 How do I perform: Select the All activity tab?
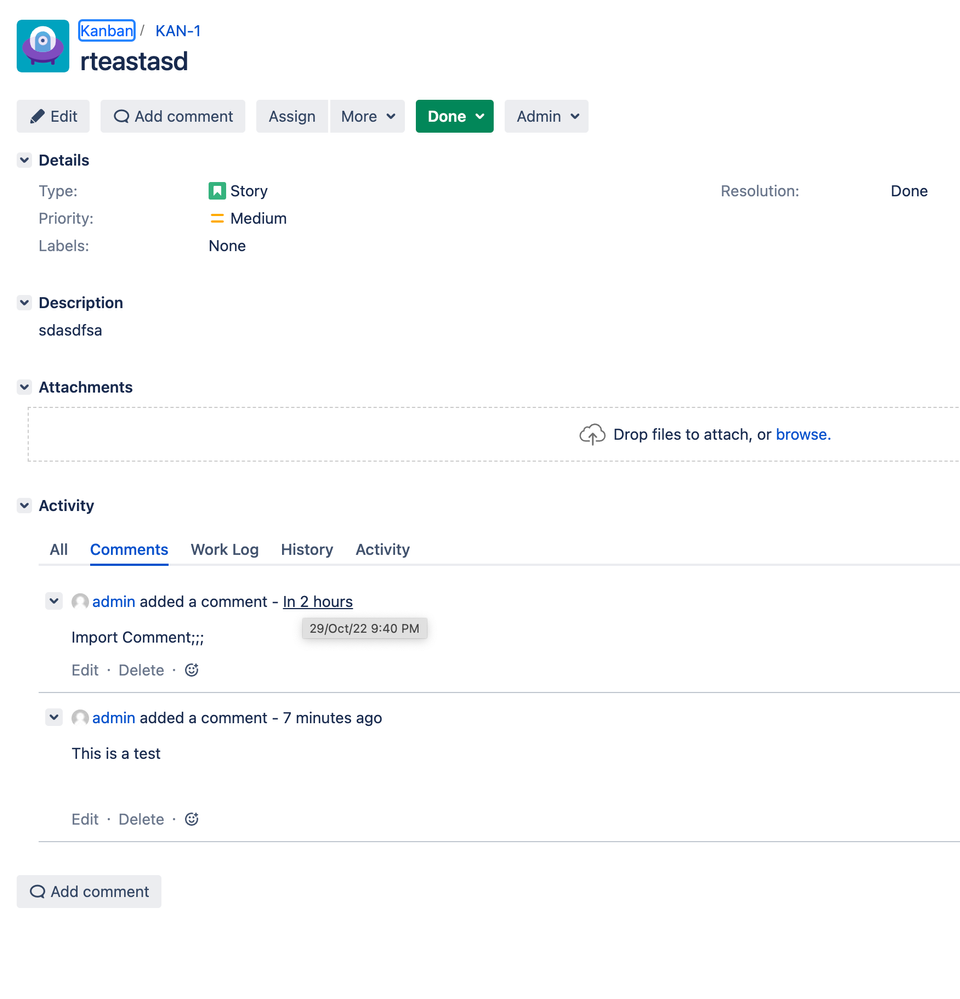(58, 549)
